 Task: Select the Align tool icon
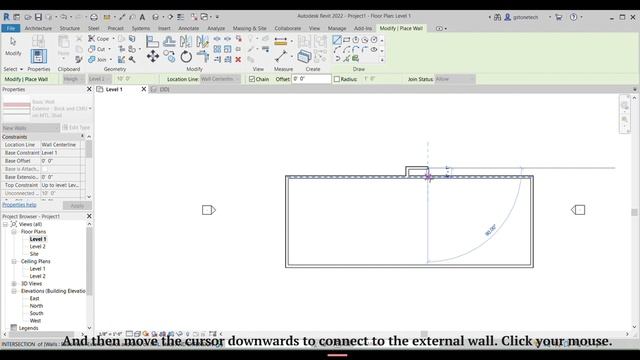tap(152, 41)
